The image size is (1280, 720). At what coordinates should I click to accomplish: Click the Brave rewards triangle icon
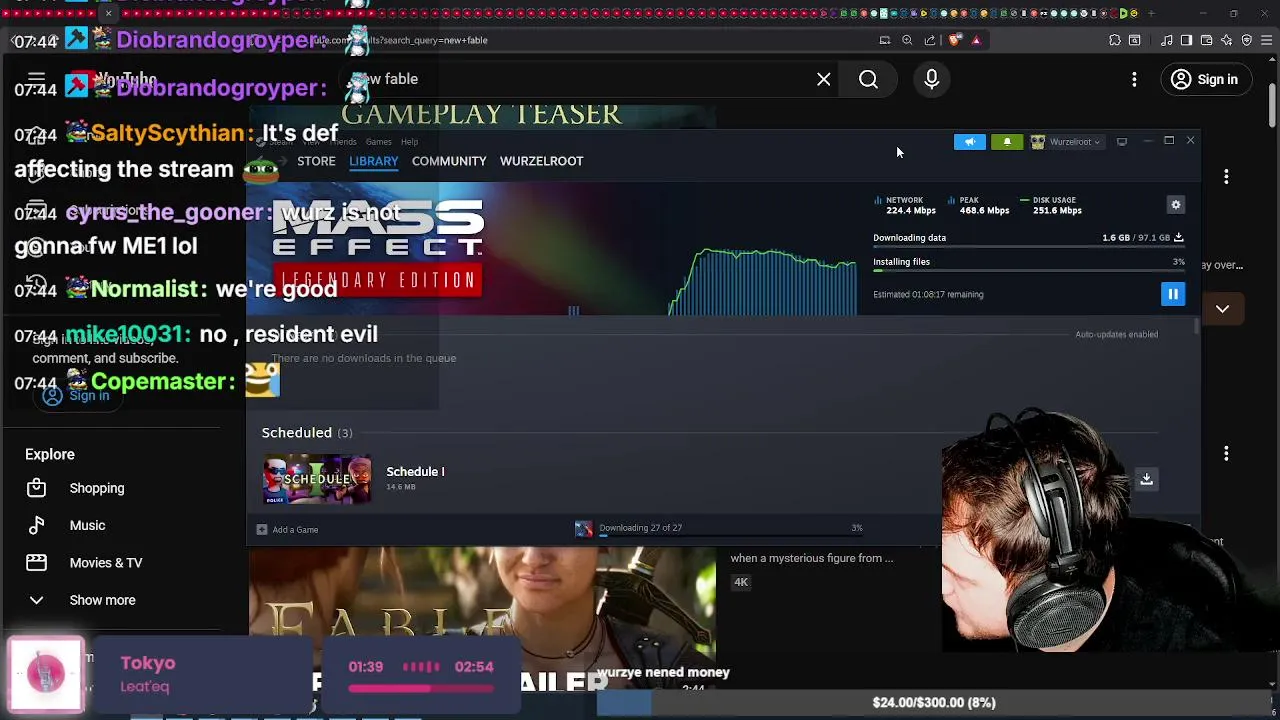(976, 40)
